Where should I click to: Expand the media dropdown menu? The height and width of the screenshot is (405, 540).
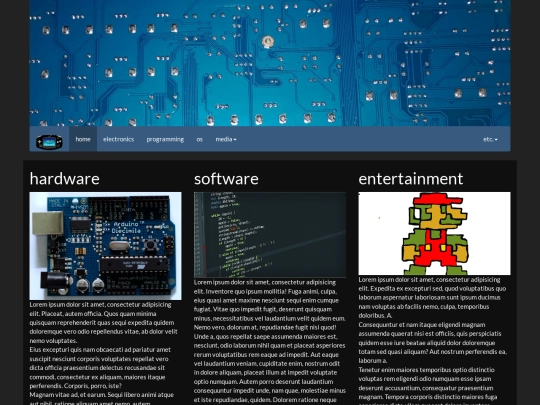pyautogui.click(x=226, y=139)
